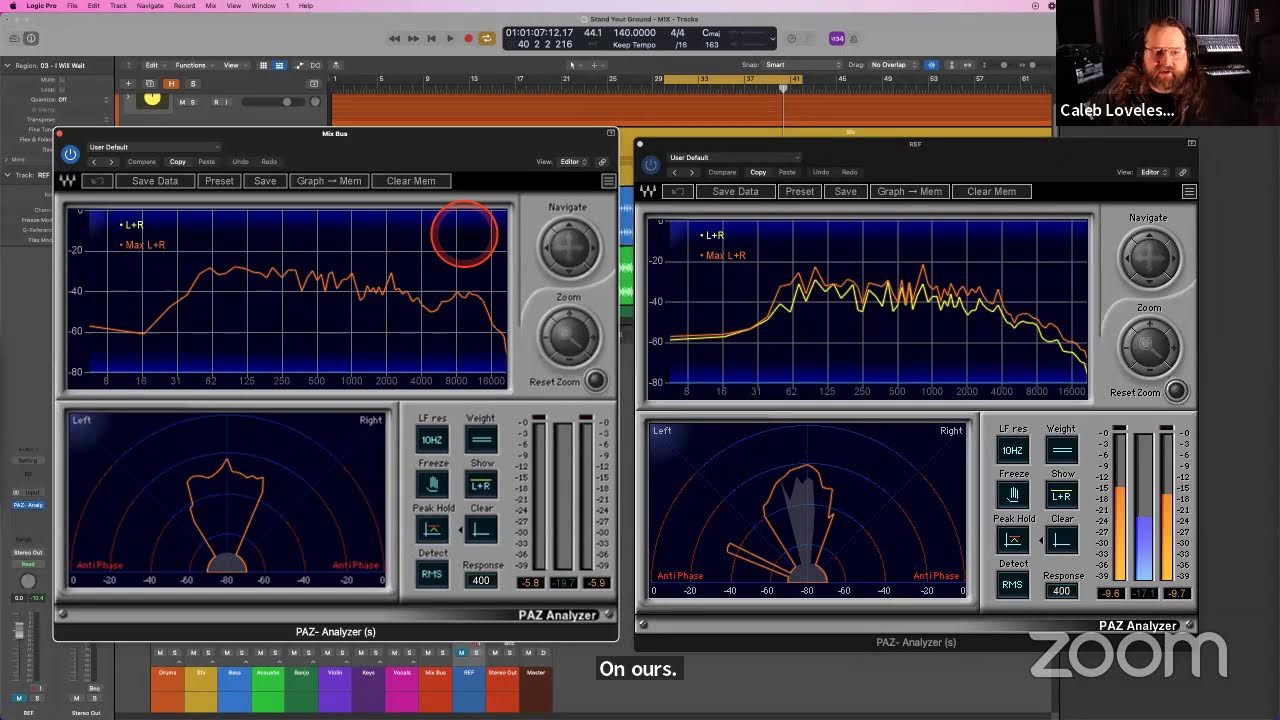Open Drag No Overlap dropdown
The height and width of the screenshot is (720, 1280).
pyautogui.click(x=894, y=65)
